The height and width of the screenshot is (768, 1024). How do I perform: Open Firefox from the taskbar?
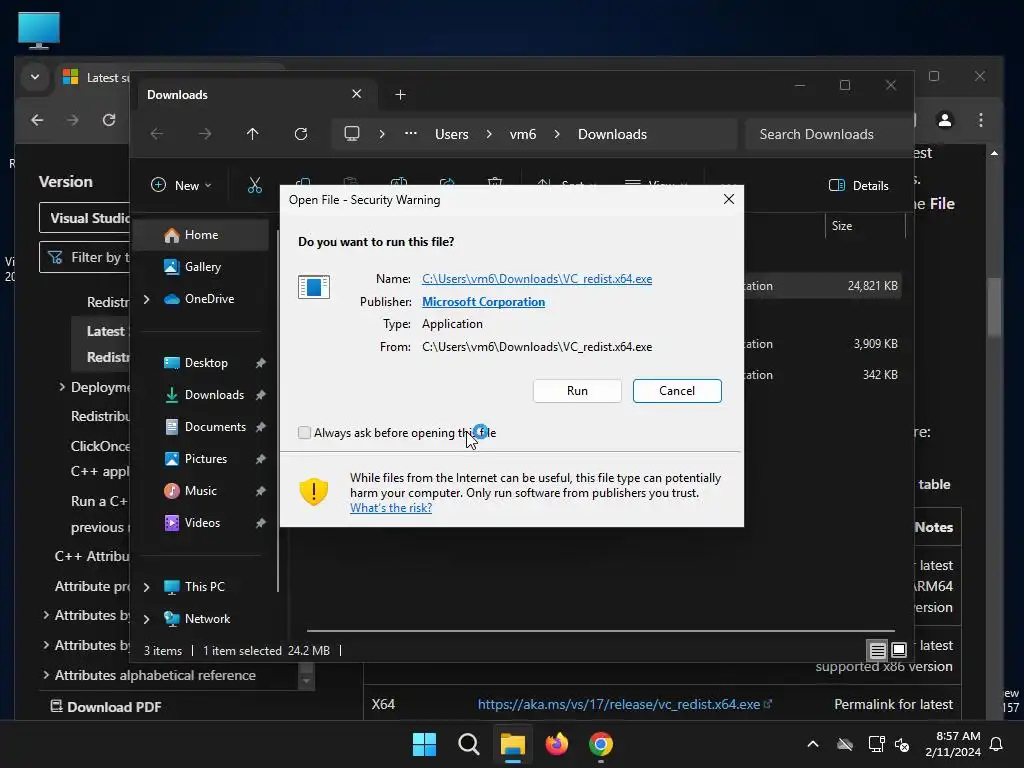556,744
